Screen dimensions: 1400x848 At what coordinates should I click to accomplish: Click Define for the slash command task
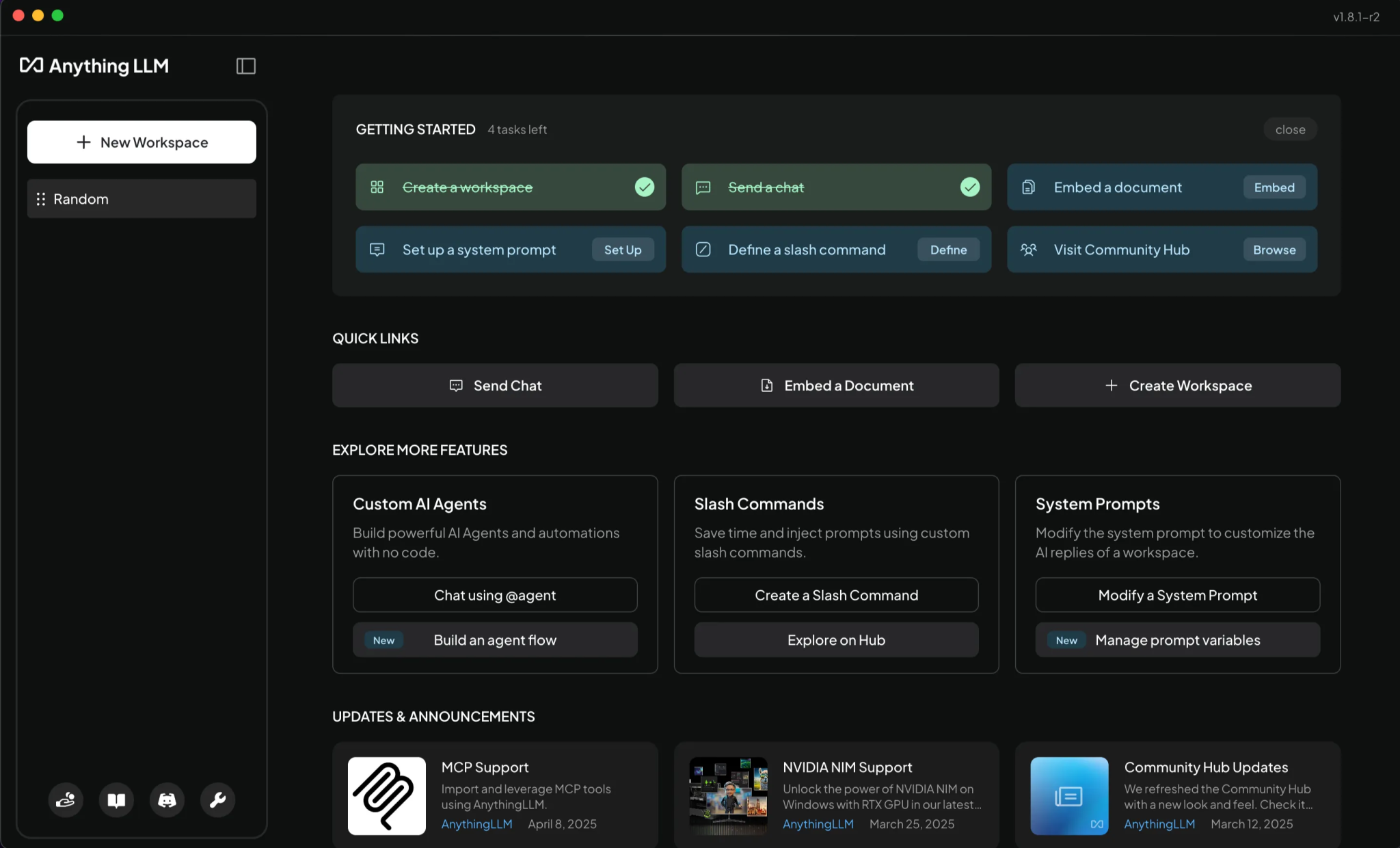pos(948,250)
